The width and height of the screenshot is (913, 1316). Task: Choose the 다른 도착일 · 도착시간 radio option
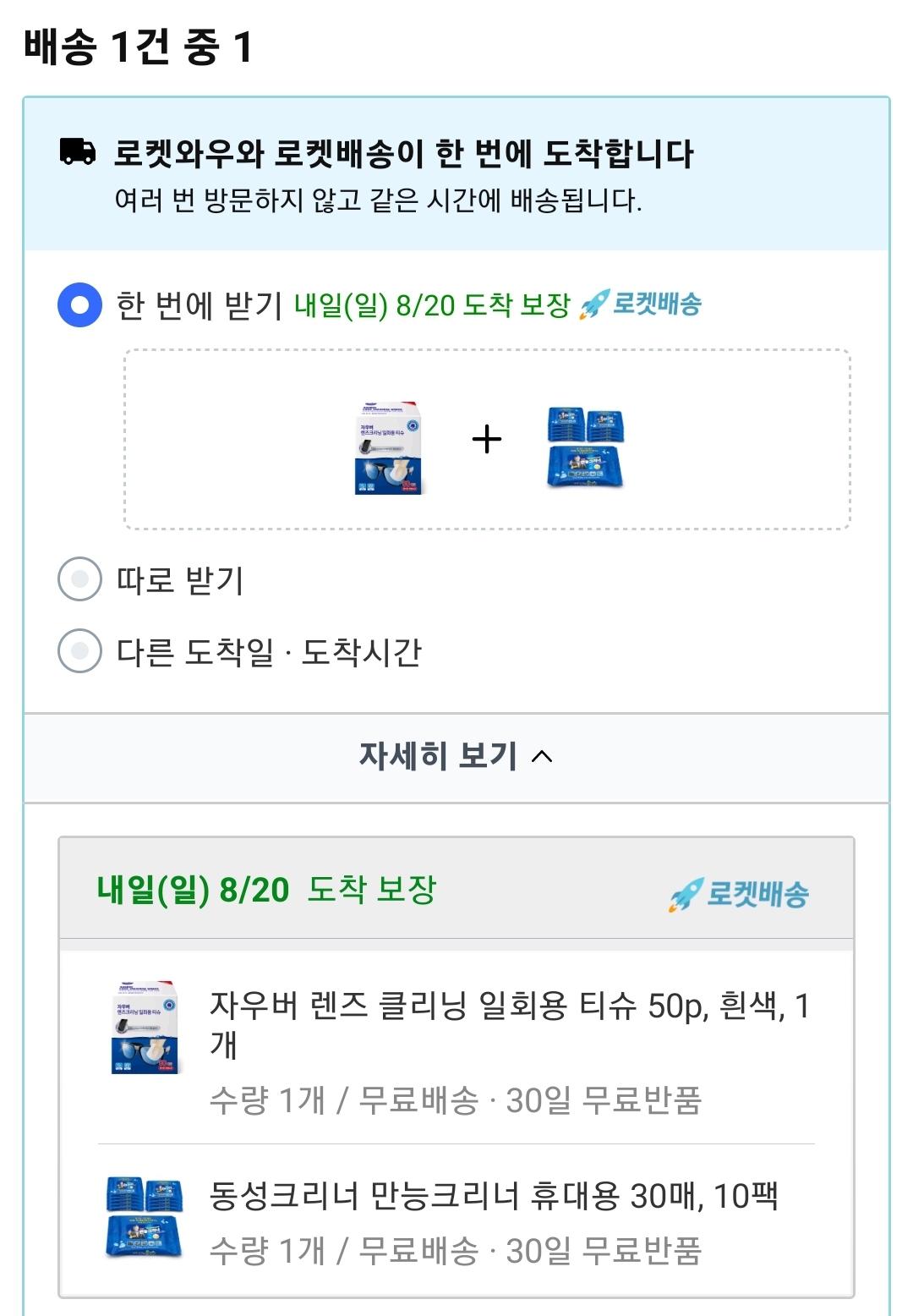click(80, 651)
